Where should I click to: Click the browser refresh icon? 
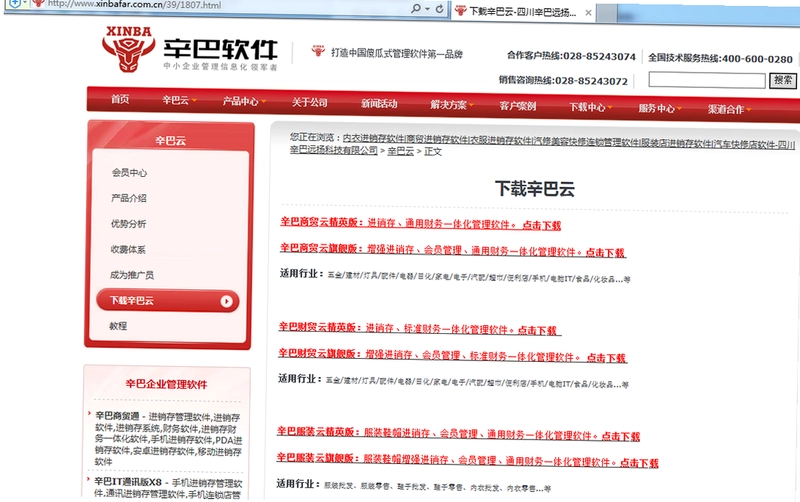tap(439, 9)
